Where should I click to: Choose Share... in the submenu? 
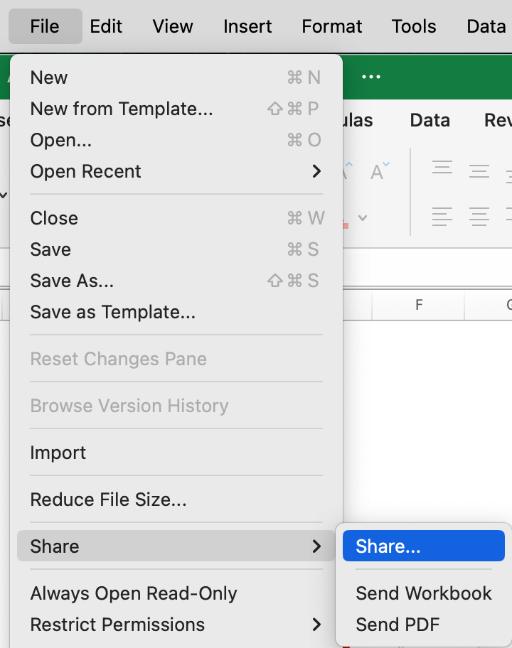[424, 546]
